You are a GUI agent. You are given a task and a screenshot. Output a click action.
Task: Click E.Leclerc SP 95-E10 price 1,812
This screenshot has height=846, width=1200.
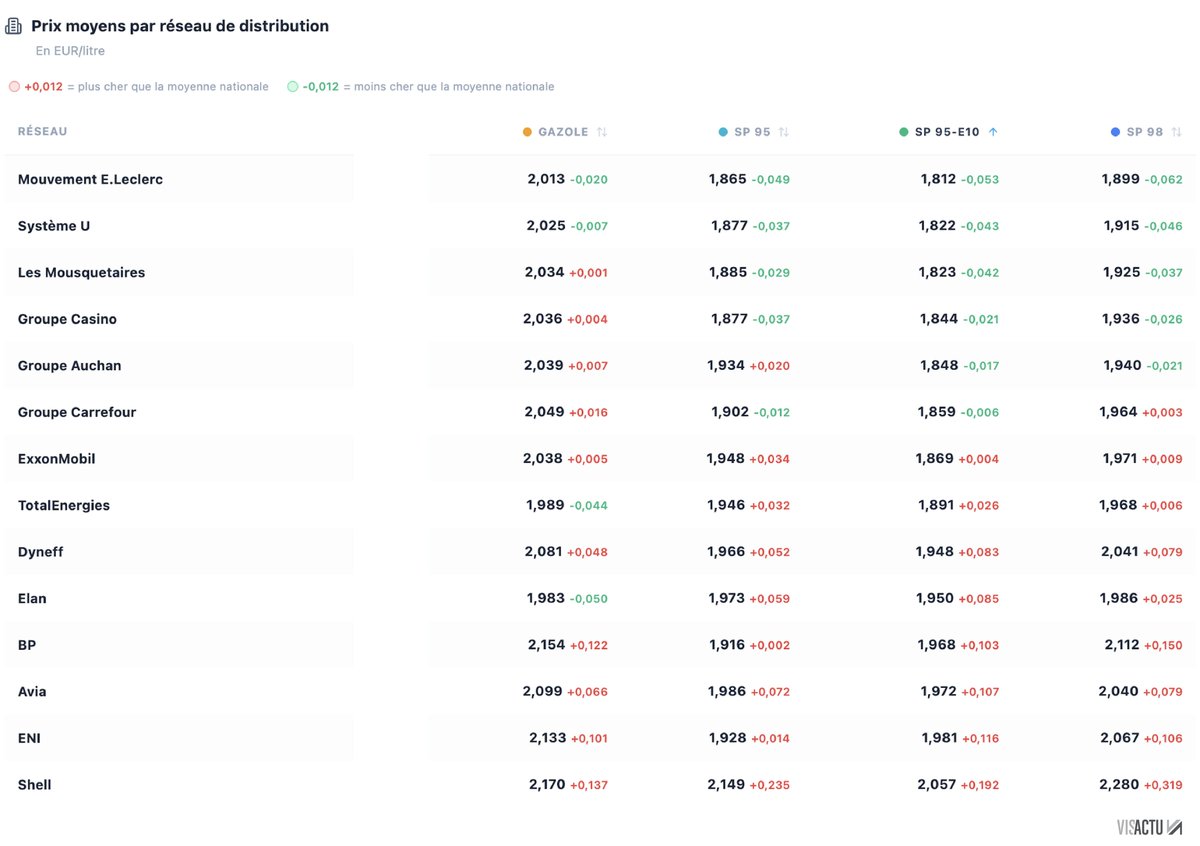(938, 179)
